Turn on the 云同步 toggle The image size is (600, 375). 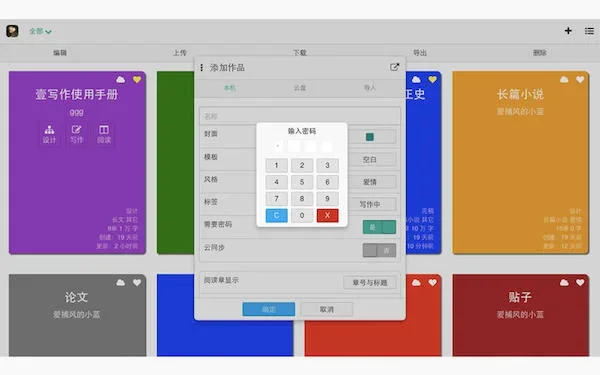click(x=379, y=250)
